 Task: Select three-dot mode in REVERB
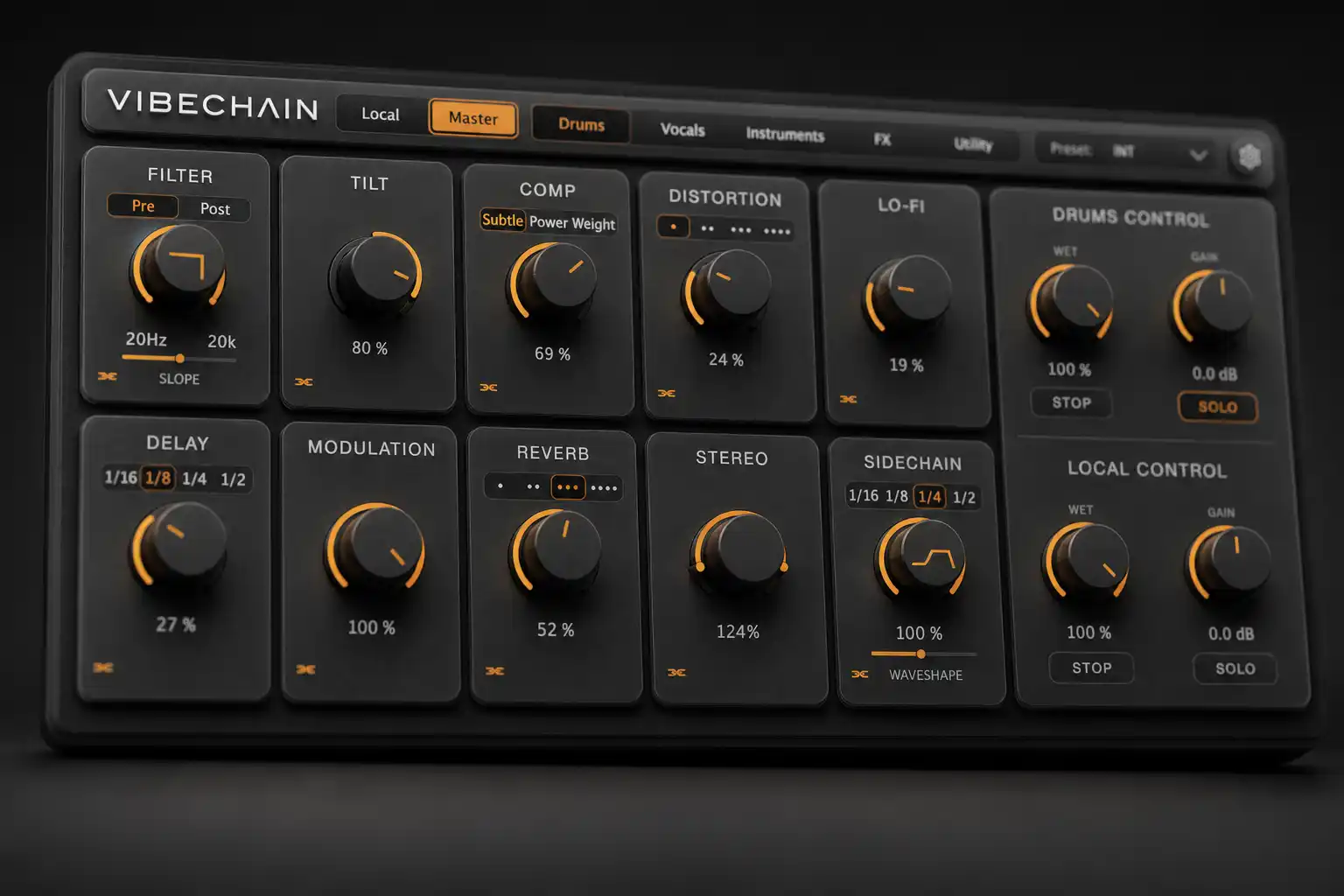click(x=568, y=487)
